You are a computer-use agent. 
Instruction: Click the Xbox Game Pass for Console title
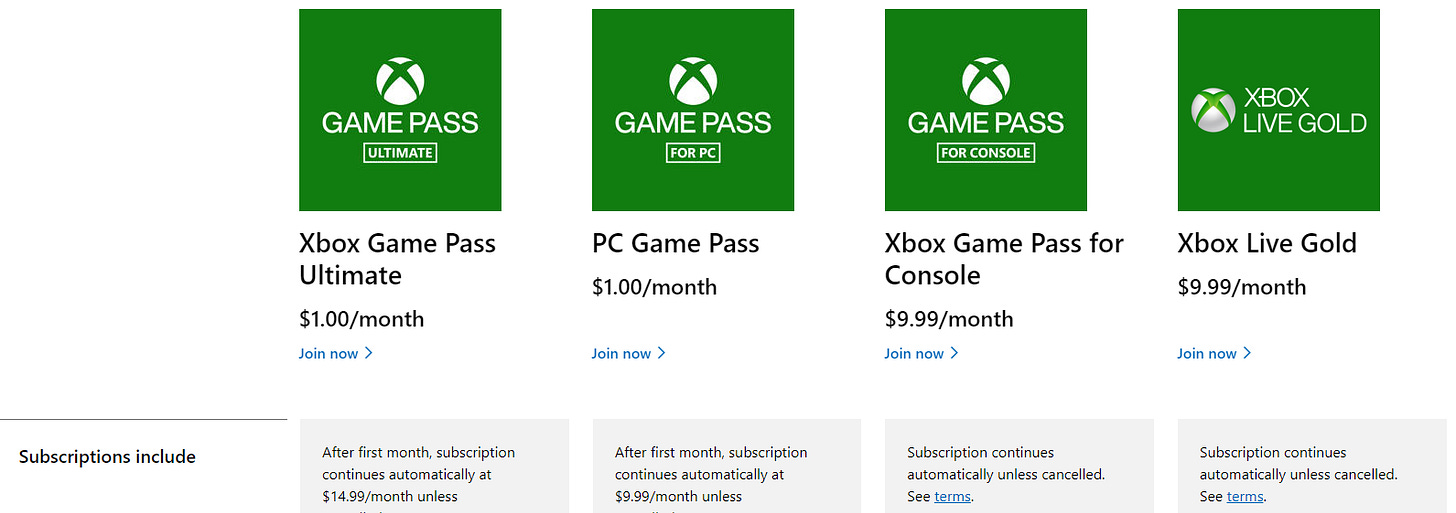pos(1004,259)
